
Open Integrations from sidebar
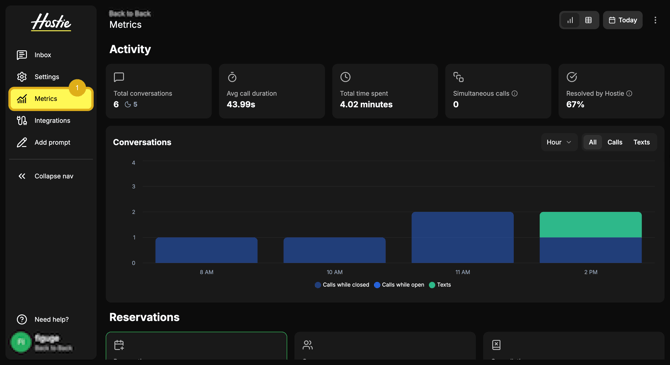51,121
